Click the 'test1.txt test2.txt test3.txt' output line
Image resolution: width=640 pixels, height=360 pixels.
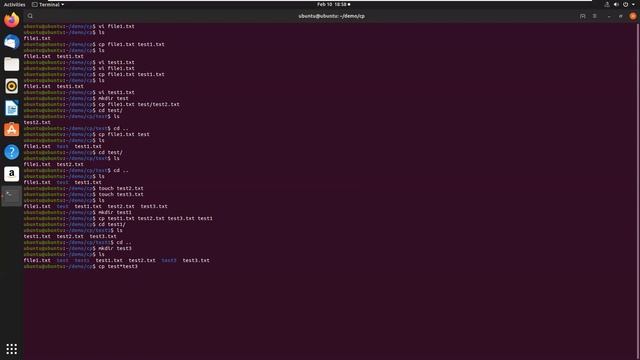[70, 236]
